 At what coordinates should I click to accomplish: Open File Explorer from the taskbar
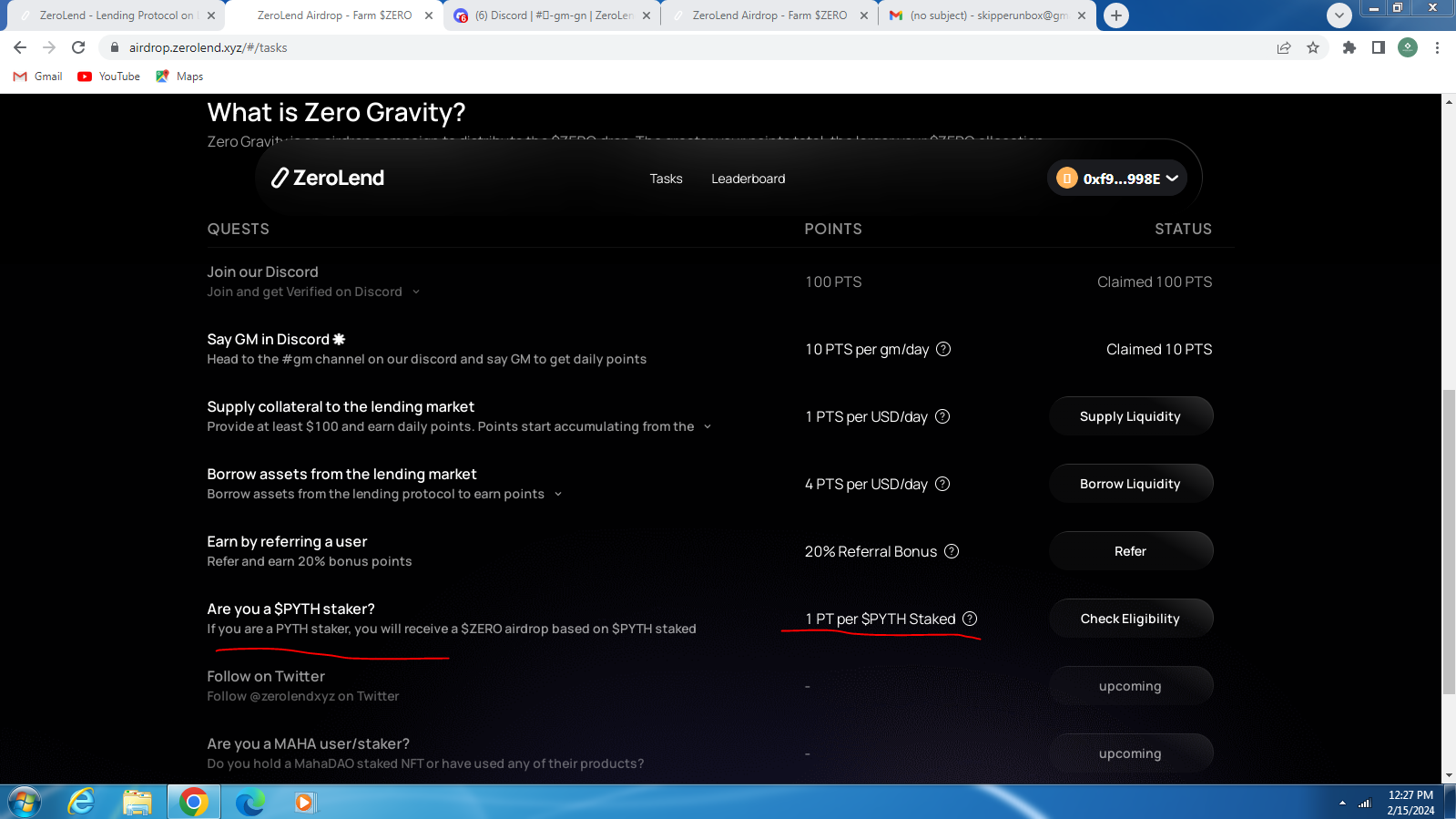[137, 803]
